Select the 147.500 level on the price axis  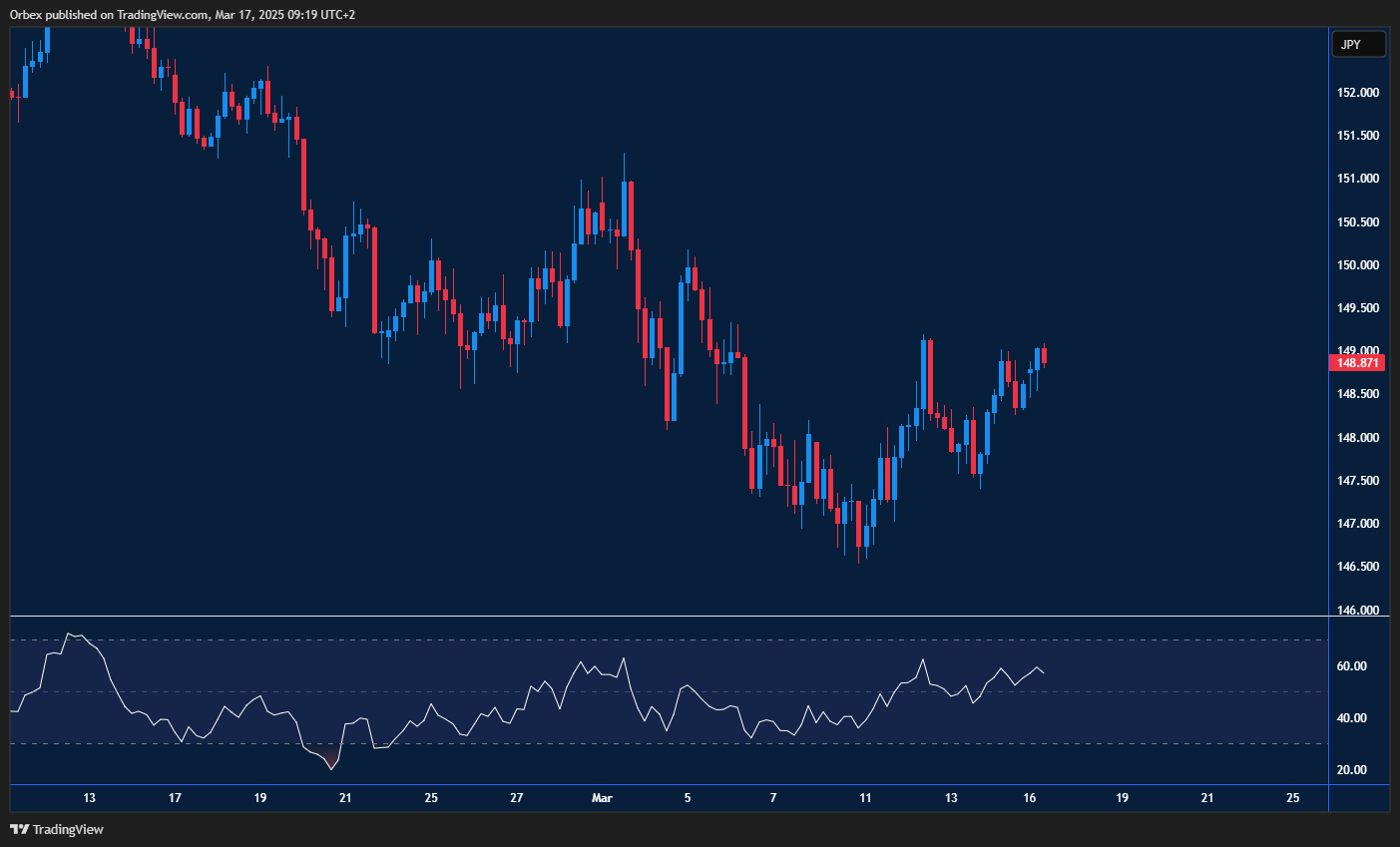[x=1358, y=481]
